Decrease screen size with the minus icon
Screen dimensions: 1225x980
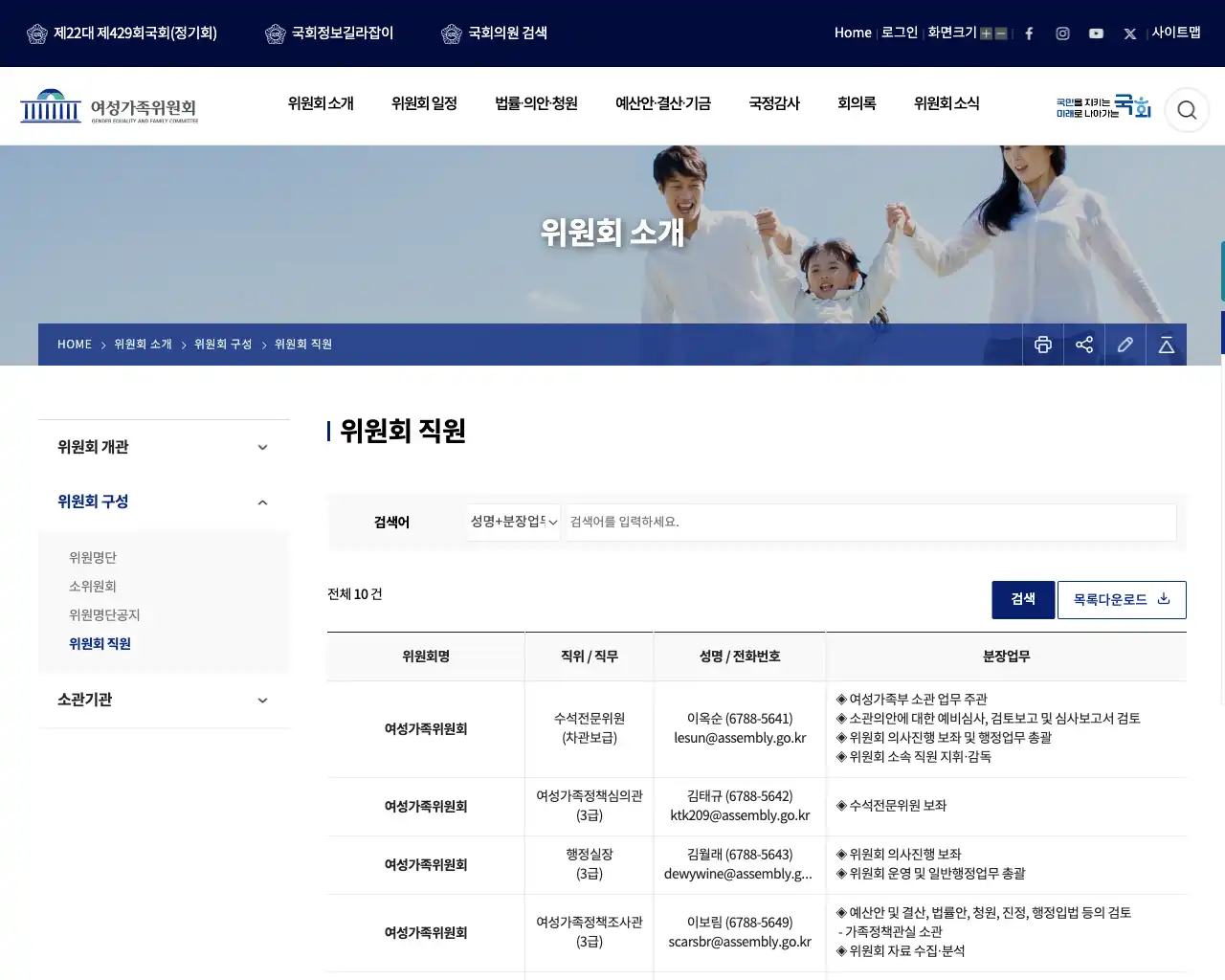[1001, 33]
